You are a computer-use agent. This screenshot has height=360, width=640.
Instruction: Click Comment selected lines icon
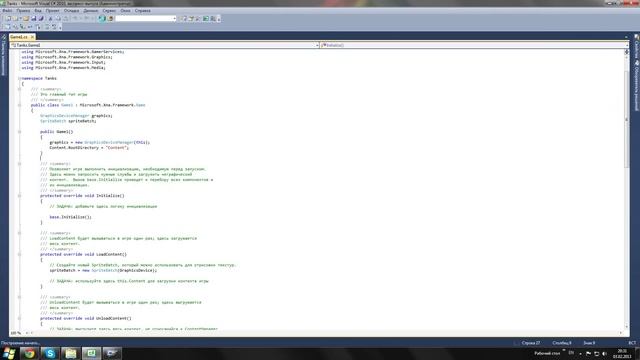point(47,27)
